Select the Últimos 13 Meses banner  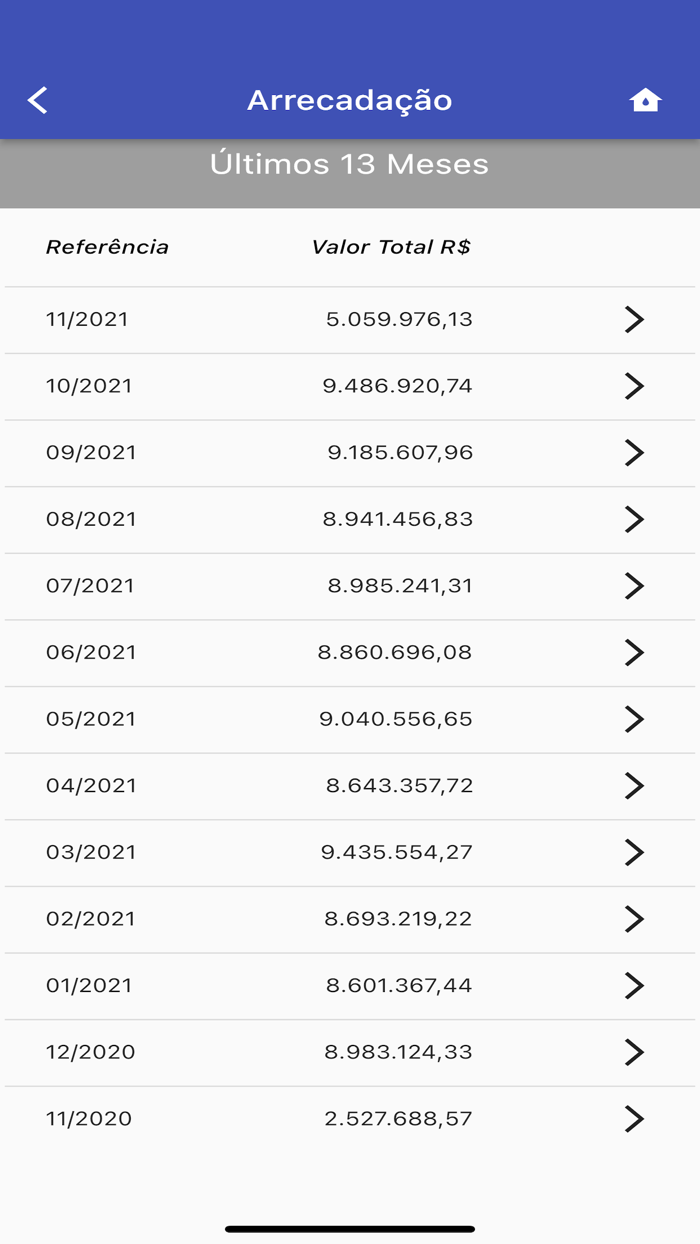tap(350, 164)
